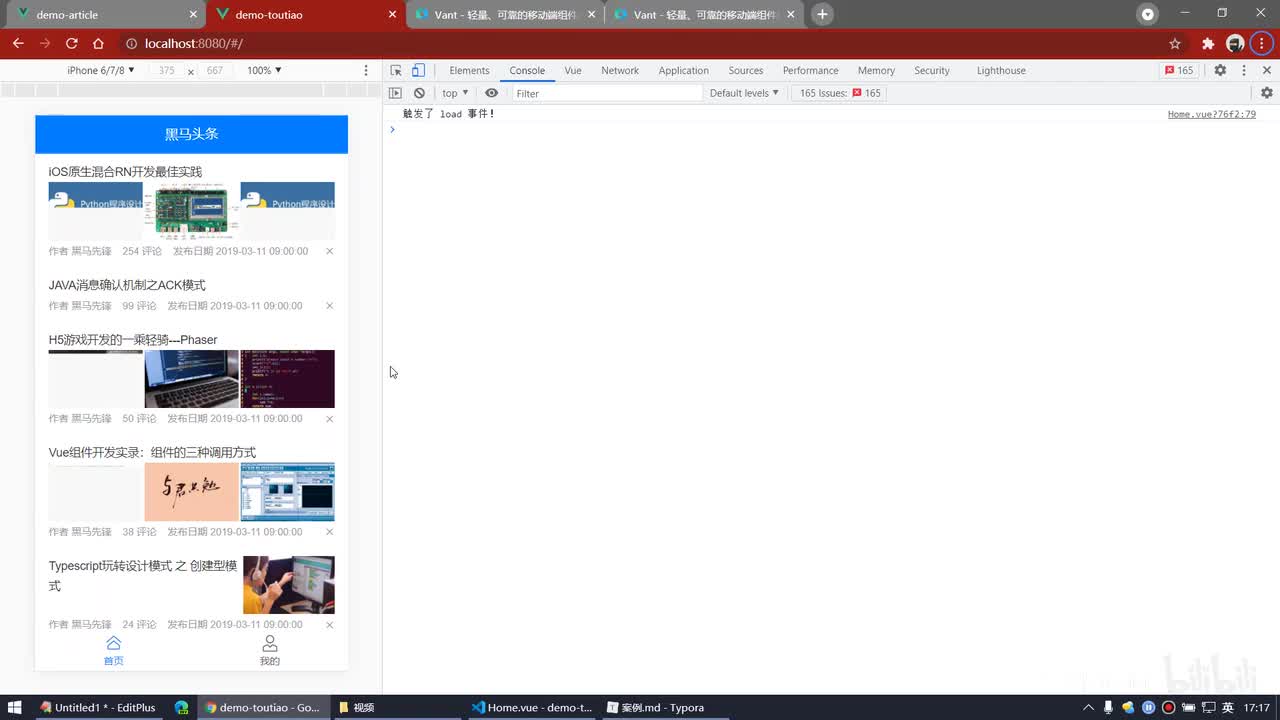
Task: Open a new browser tab
Action: (822, 14)
